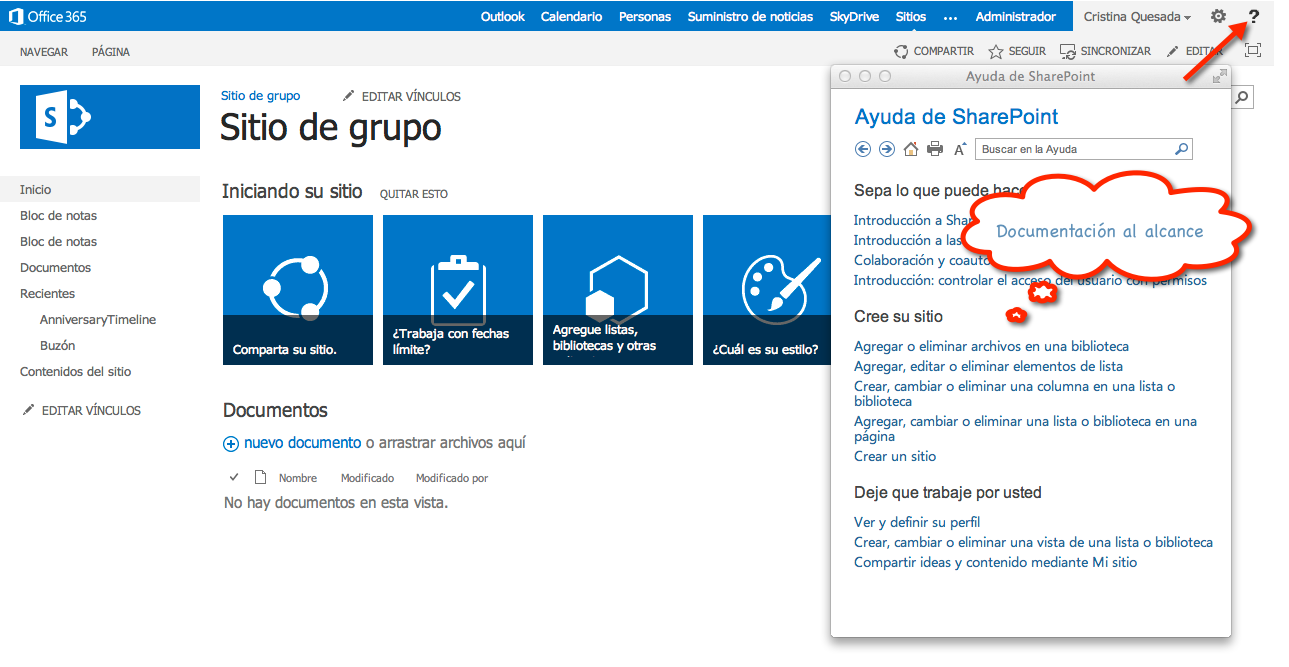Click the SEGUIR star to follow the site
Viewport: 1289px width, 667px height.
point(994,51)
